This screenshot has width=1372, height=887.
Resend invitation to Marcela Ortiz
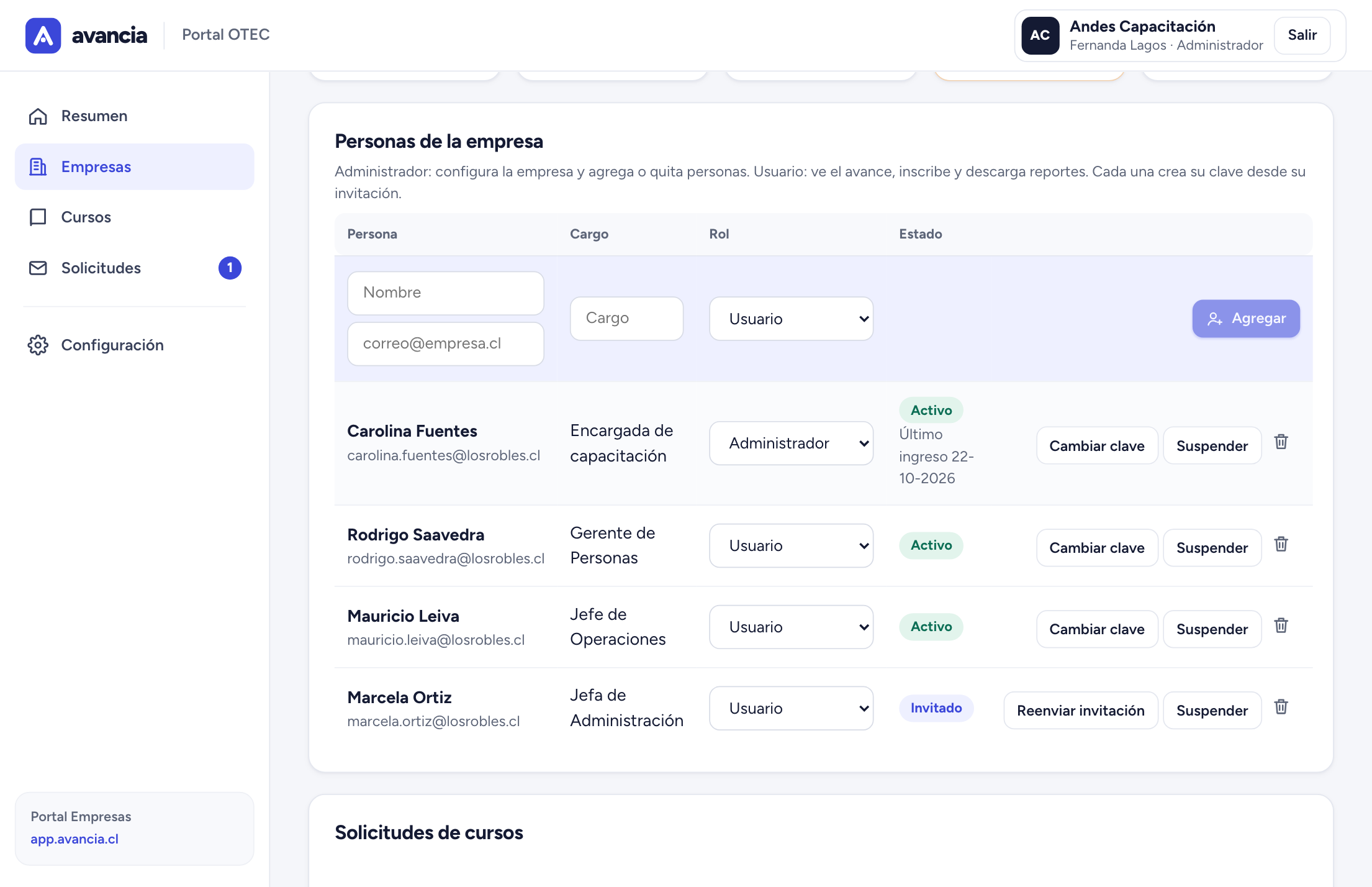coord(1081,711)
